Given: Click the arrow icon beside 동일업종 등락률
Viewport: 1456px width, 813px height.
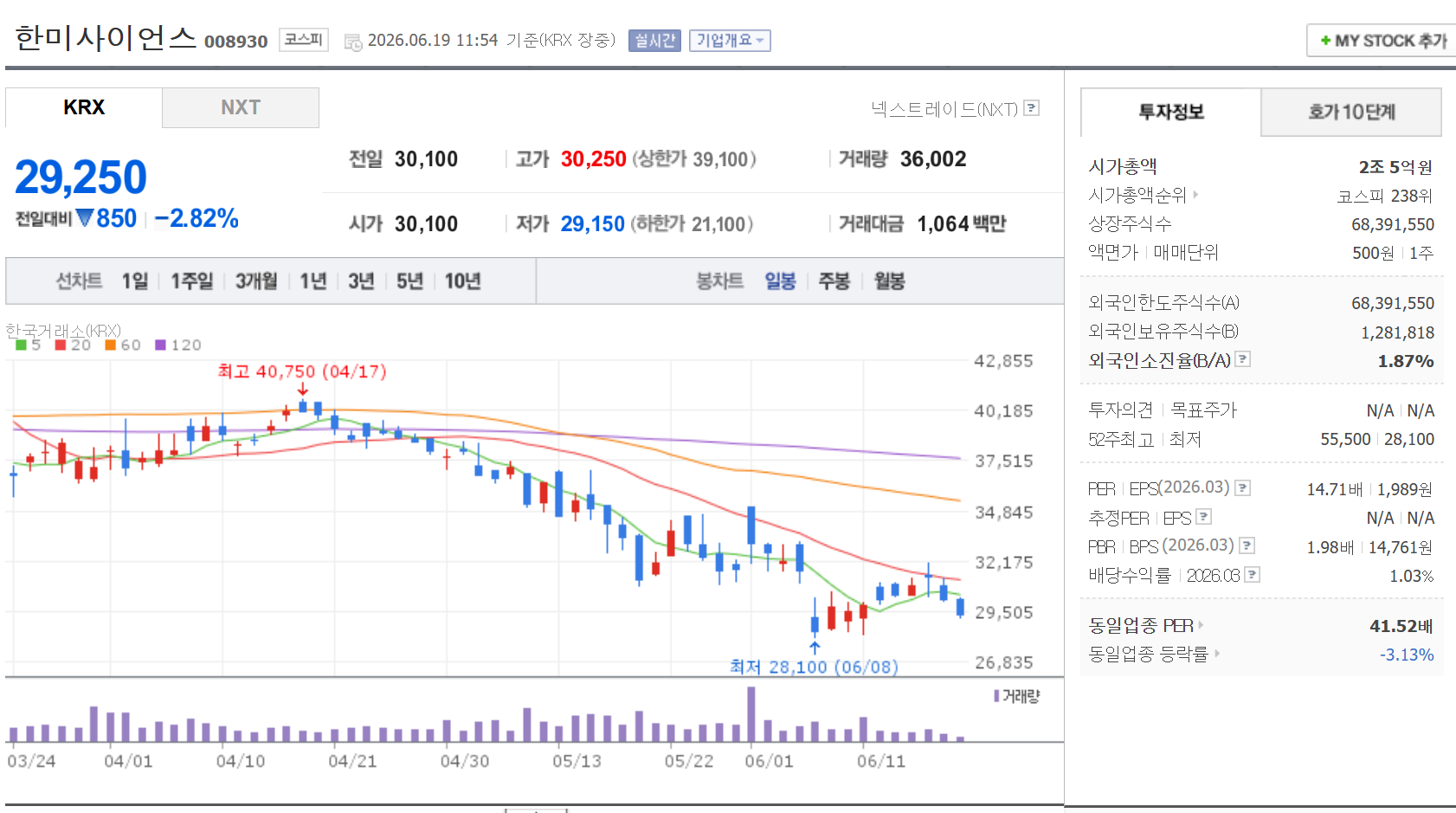Looking at the screenshot, I should point(1217,653).
